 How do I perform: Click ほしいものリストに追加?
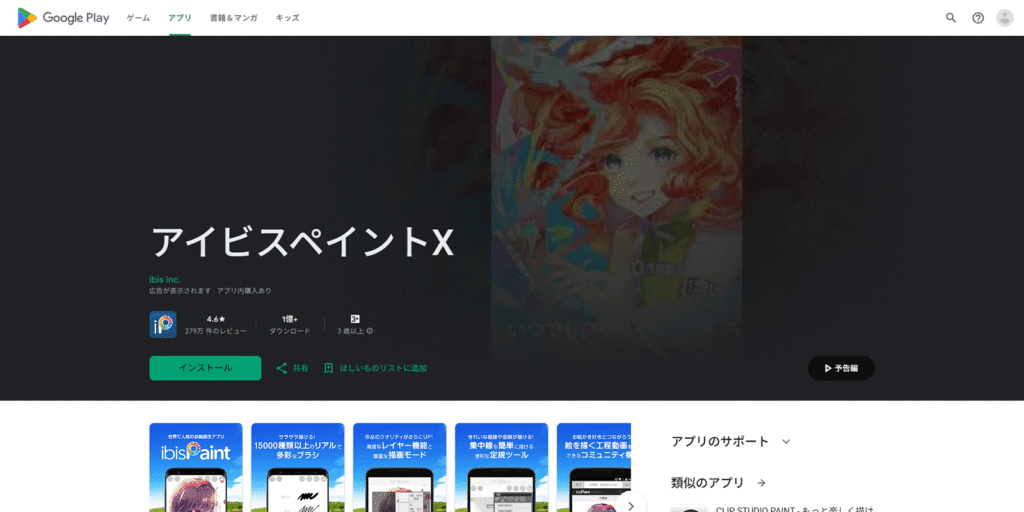[x=383, y=368]
